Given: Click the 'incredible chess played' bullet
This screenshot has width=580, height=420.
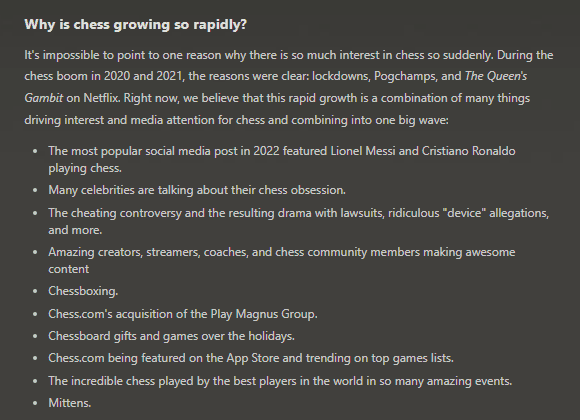Looking at the screenshot, I should coord(280,381).
